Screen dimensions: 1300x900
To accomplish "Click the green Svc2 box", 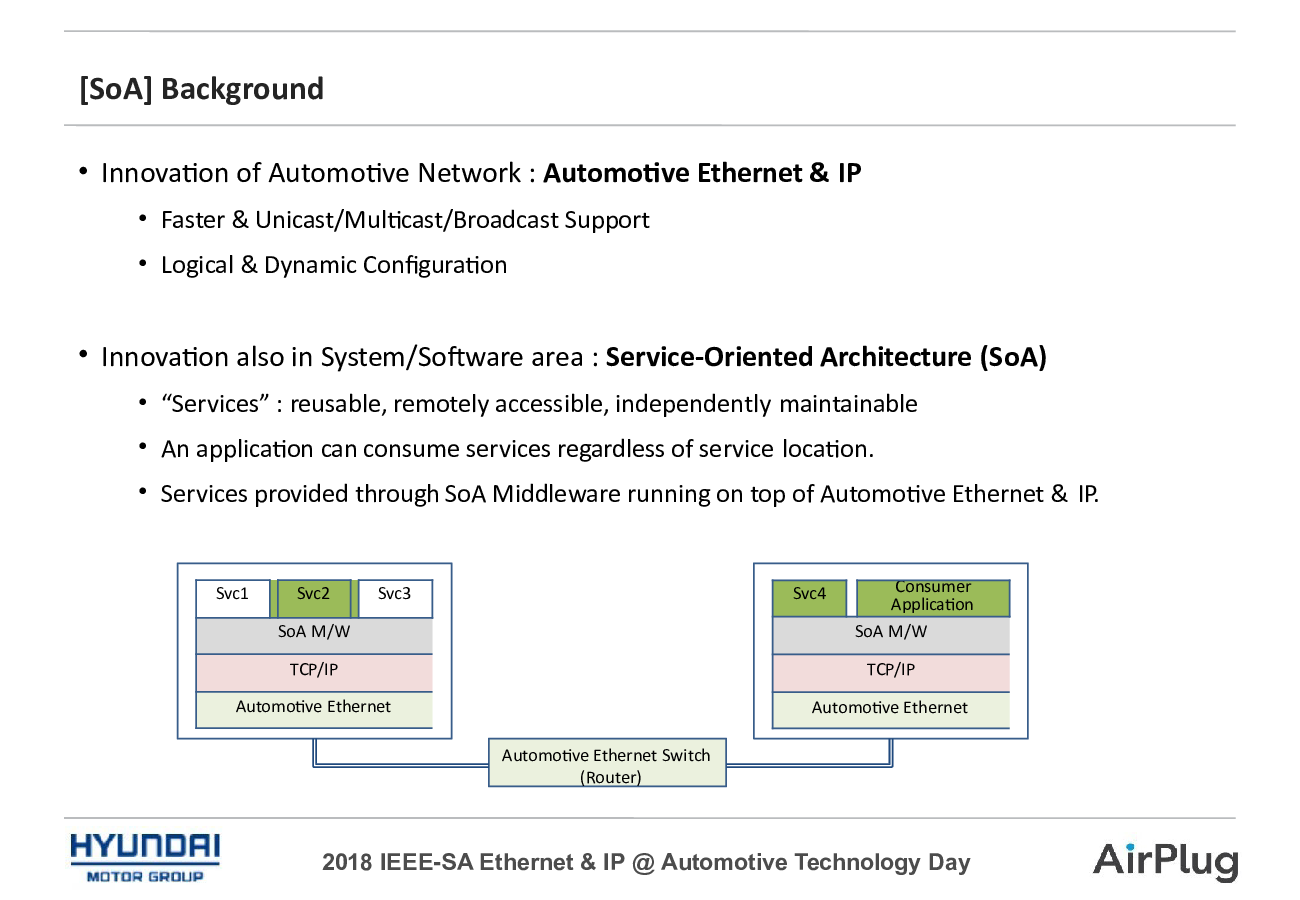I will (314, 598).
